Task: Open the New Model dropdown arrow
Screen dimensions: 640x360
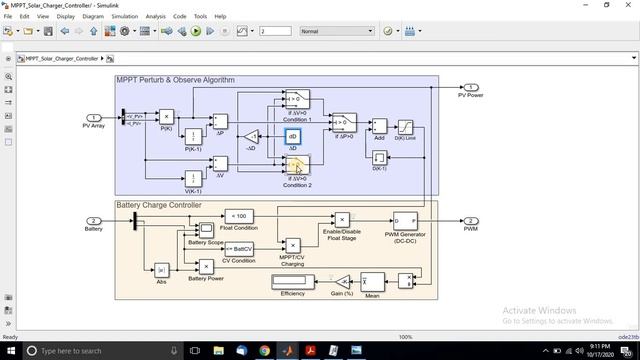Action: point(18,31)
